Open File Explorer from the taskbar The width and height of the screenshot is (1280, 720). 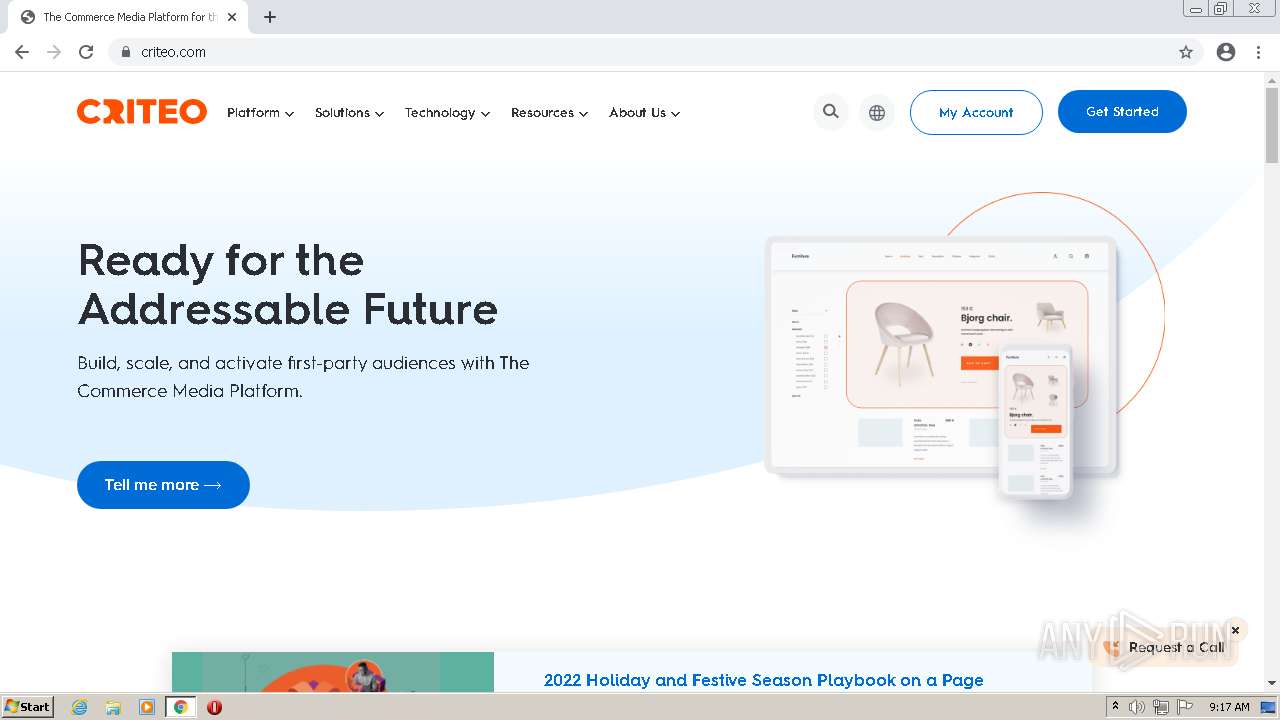(x=113, y=707)
